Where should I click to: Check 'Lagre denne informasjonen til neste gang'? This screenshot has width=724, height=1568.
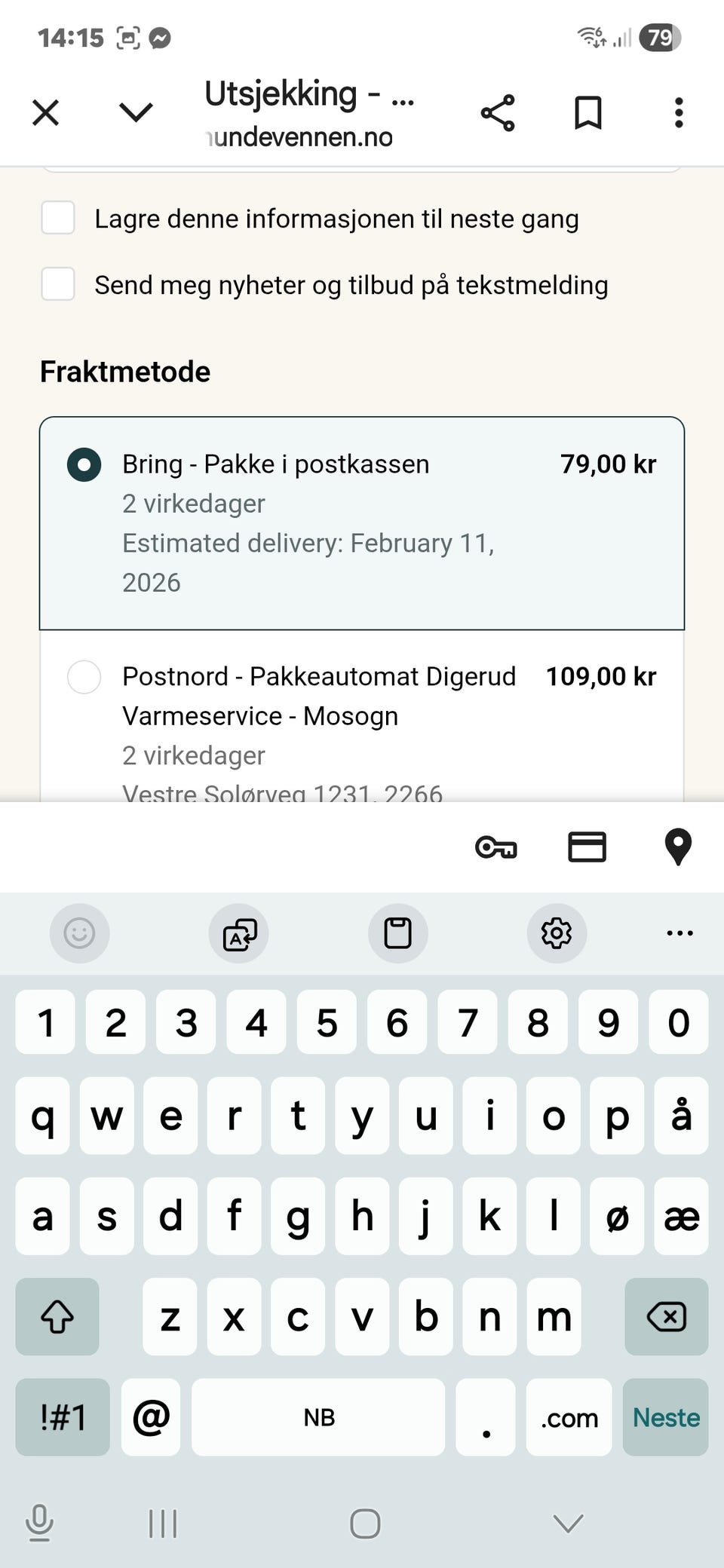coord(58,218)
